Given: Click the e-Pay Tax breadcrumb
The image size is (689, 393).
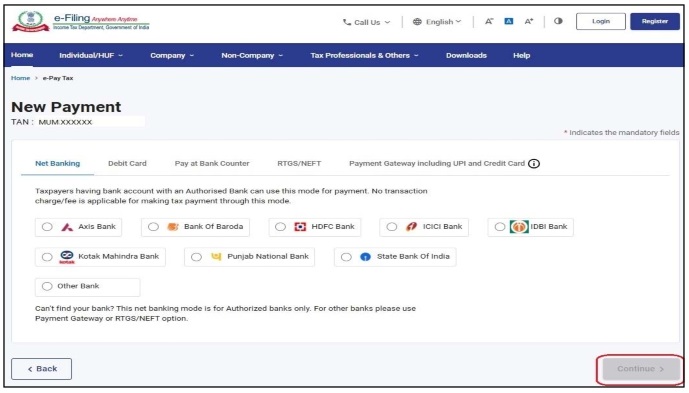Looking at the screenshot, I should coord(58,78).
